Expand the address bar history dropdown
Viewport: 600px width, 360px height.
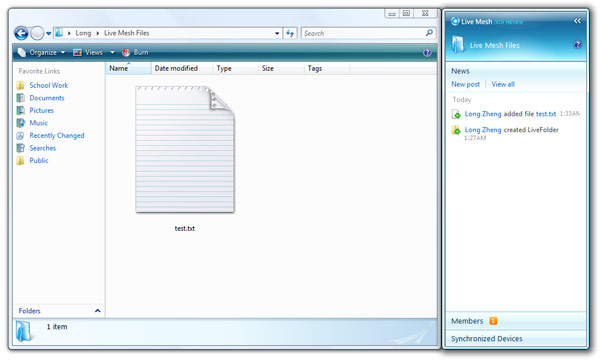277,34
